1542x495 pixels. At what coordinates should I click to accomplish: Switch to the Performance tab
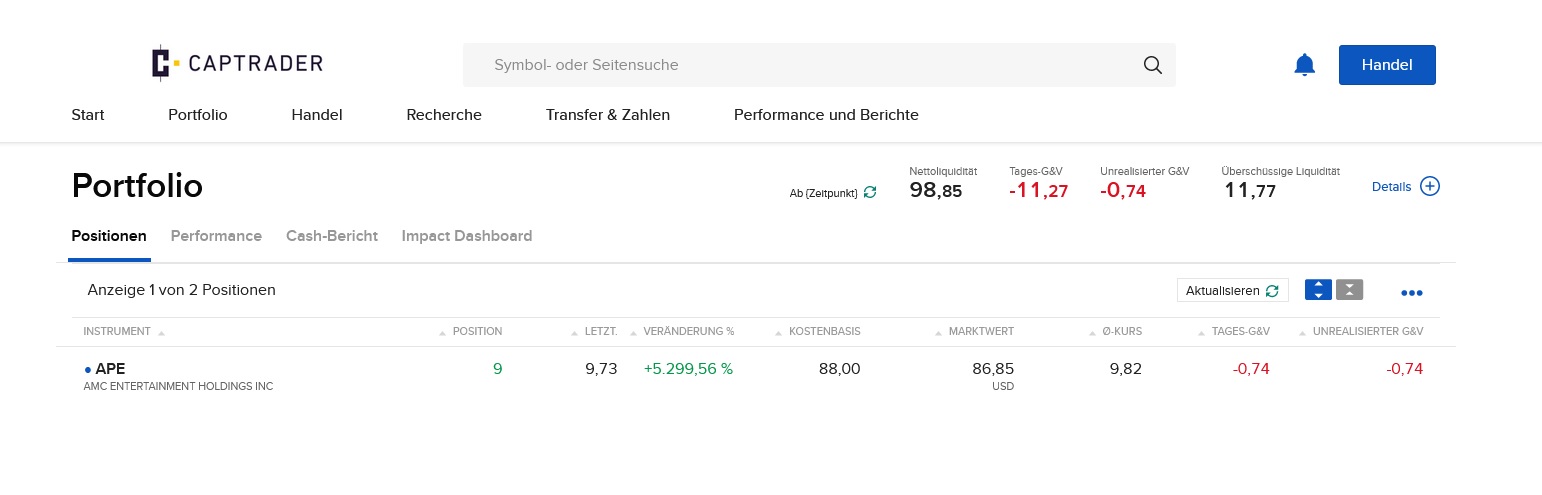pyautogui.click(x=216, y=236)
